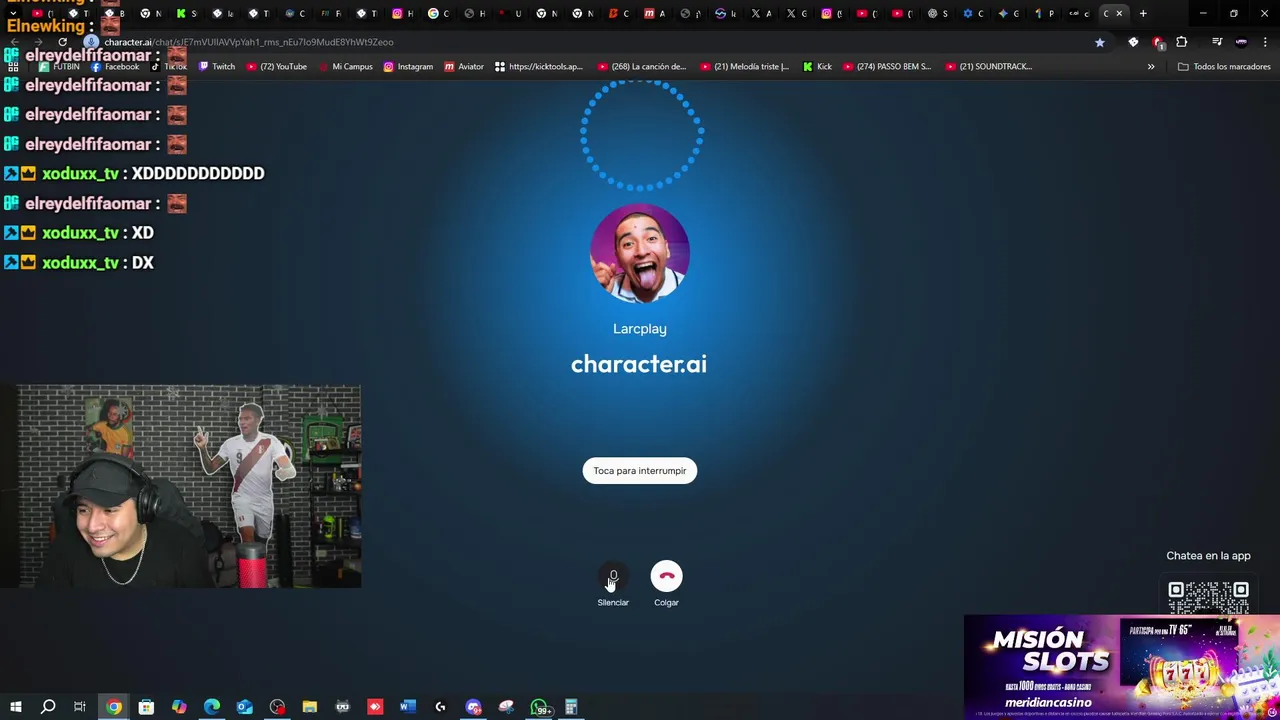Open Task View on the taskbar

(x=80, y=707)
